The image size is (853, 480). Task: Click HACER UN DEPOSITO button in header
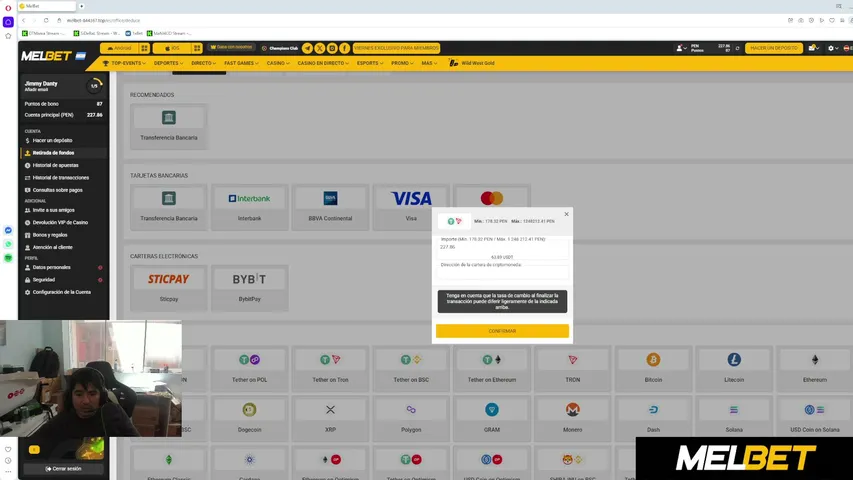pos(774,48)
